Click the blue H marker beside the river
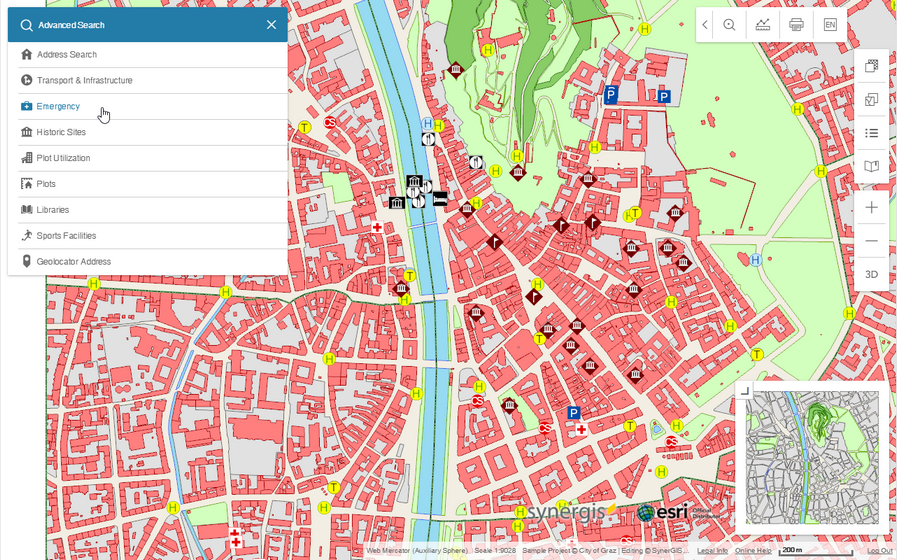 tap(427, 124)
